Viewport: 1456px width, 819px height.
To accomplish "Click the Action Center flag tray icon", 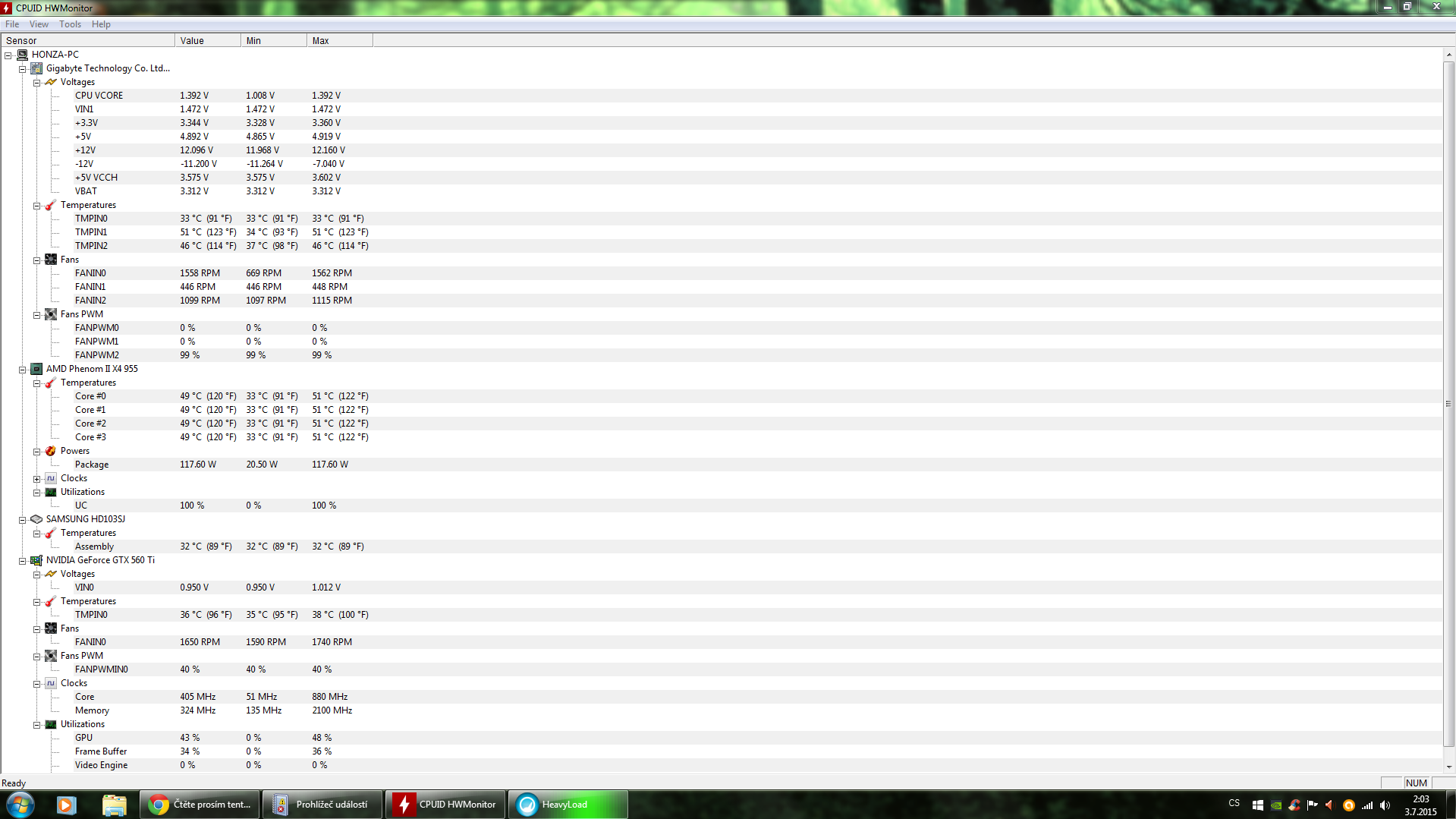I will pos(1313,805).
